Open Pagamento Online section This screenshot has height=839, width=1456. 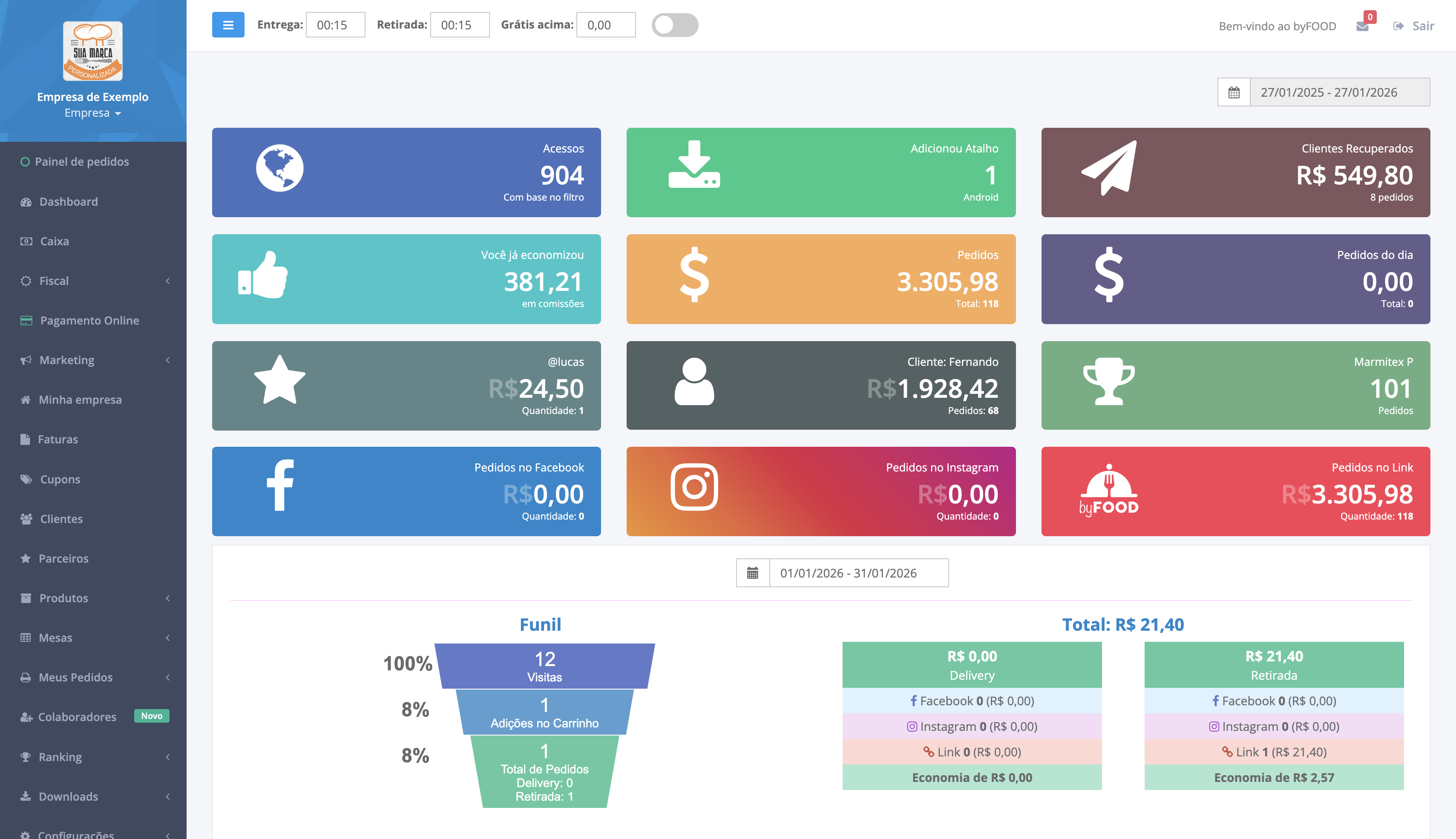click(89, 320)
